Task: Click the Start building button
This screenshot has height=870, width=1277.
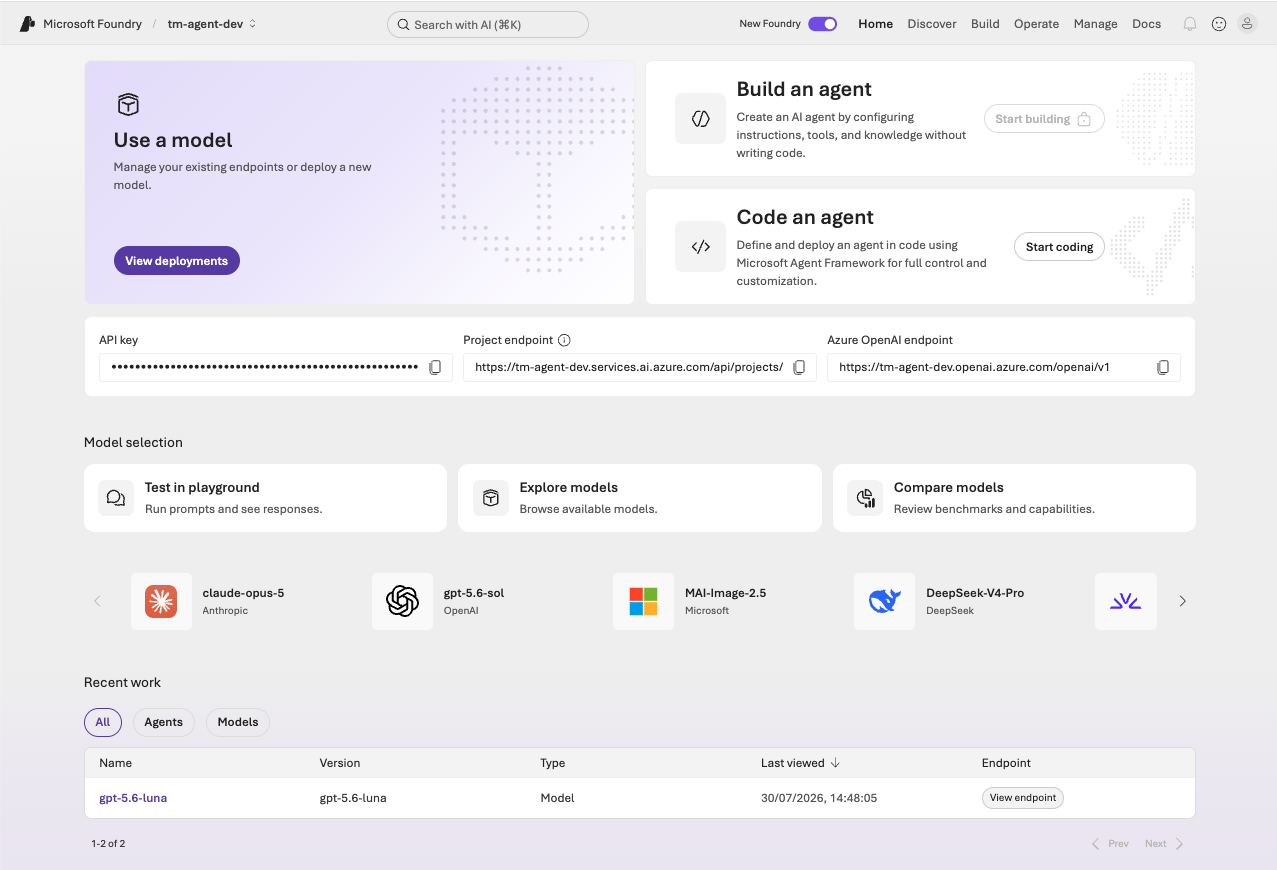Action: pyautogui.click(x=1044, y=119)
